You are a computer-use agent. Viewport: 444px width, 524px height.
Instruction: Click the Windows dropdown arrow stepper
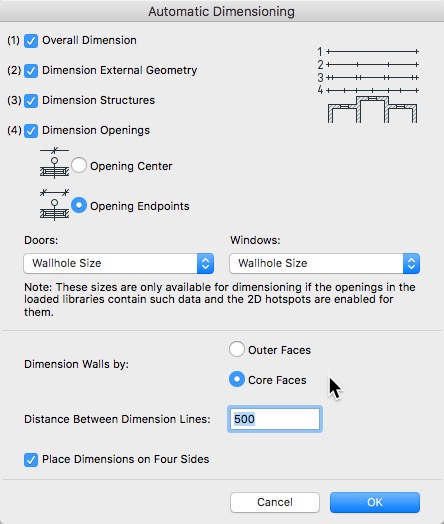tap(412, 263)
